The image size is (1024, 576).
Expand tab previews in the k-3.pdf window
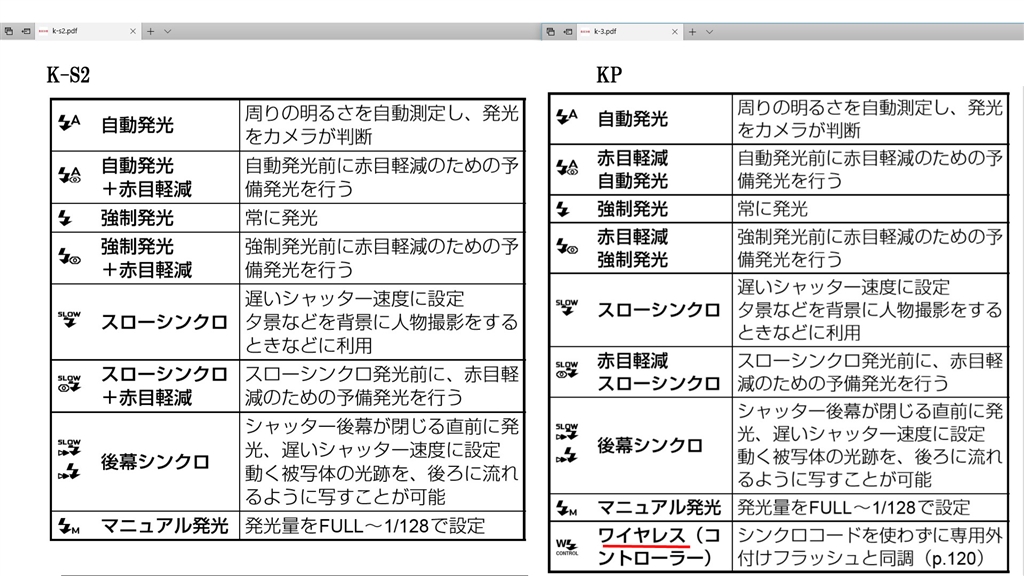(x=709, y=31)
